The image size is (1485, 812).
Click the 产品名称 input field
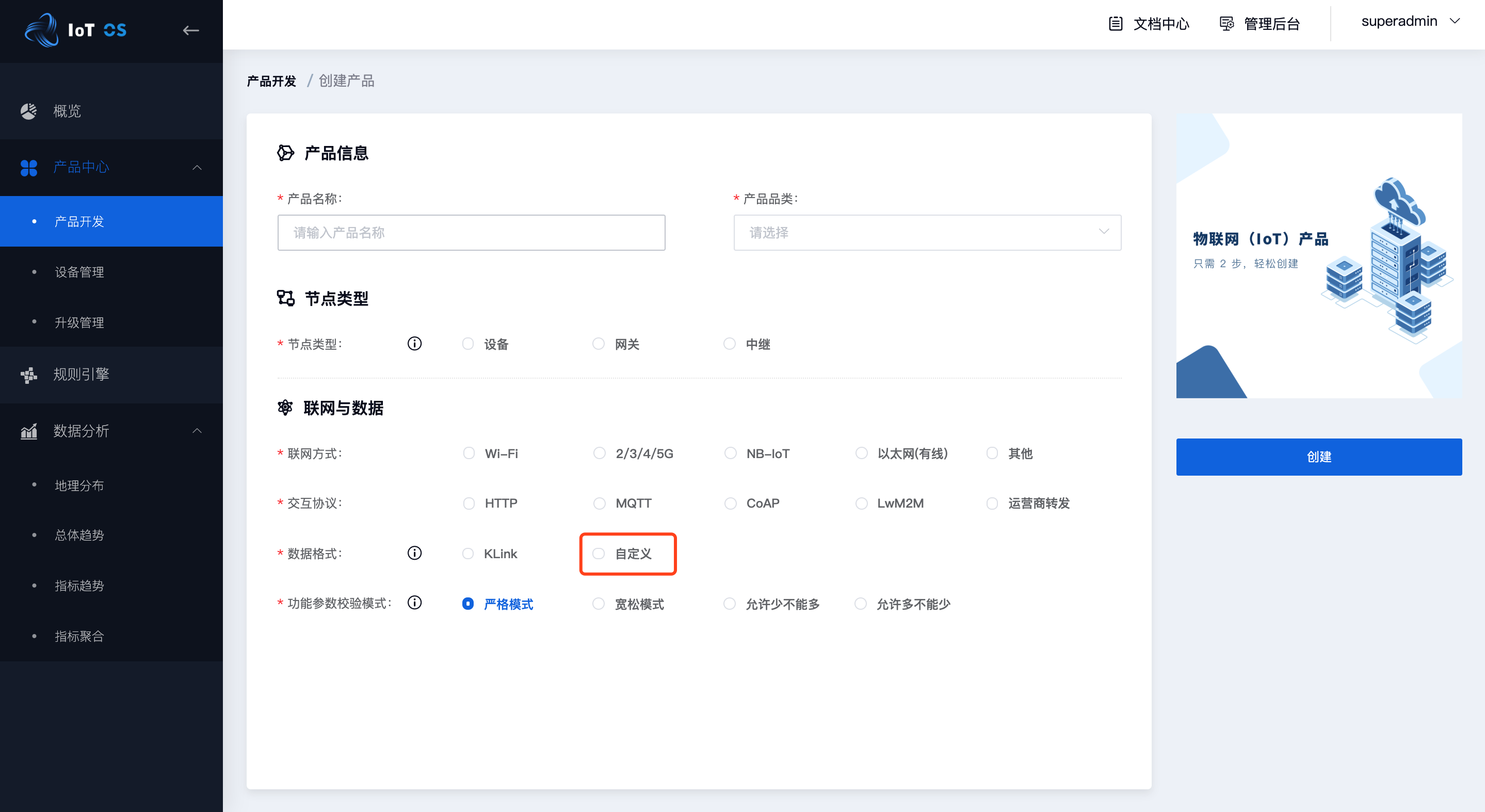point(471,232)
